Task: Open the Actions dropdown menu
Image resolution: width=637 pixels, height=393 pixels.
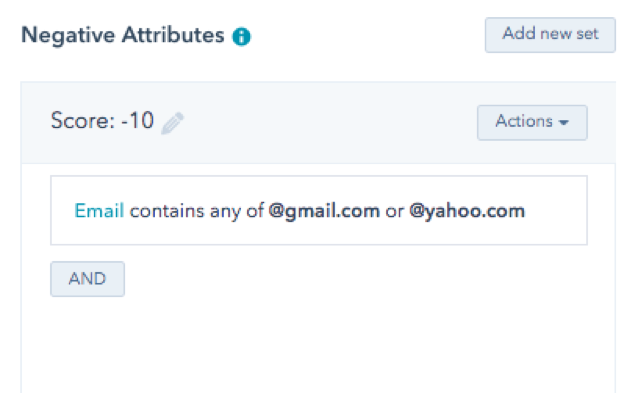Action: point(532,123)
